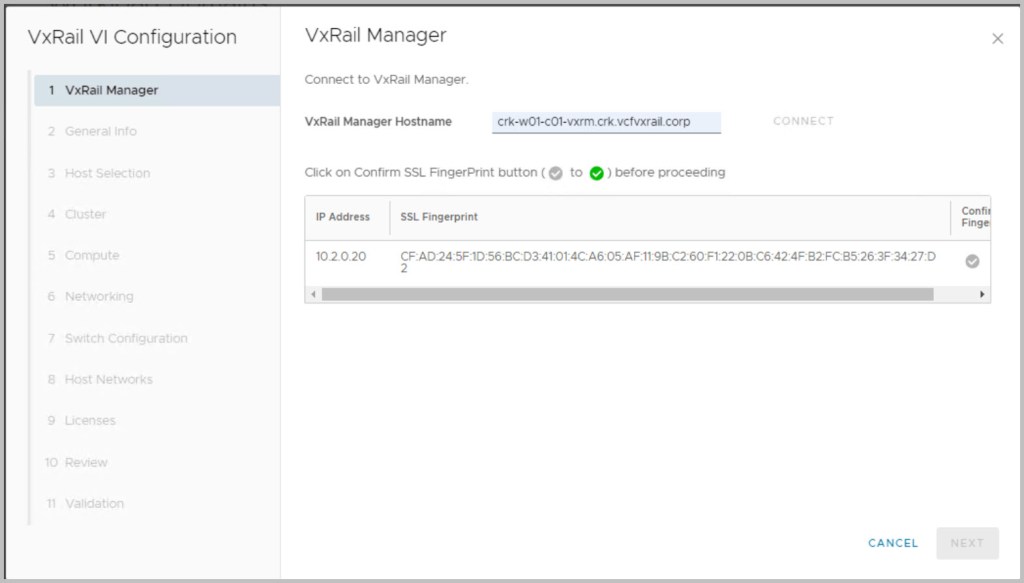
Task: Open the Networking step
Action: [x=99, y=296]
